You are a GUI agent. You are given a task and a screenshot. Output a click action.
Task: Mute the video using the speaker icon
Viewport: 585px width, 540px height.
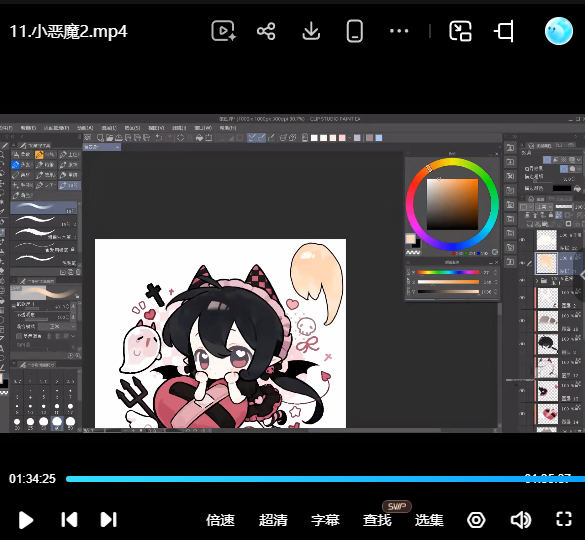point(521,520)
